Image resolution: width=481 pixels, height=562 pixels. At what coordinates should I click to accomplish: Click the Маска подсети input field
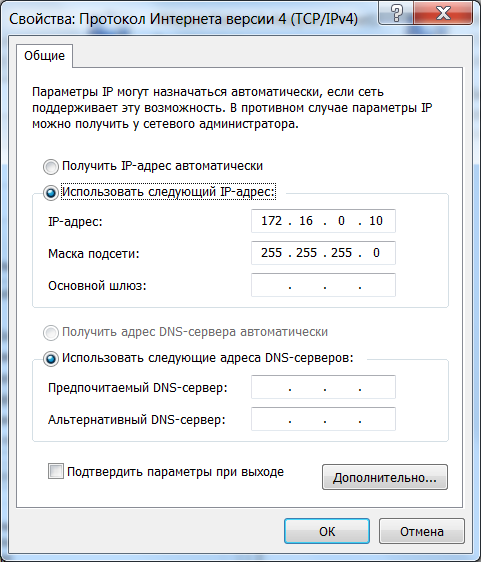click(323, 253)
